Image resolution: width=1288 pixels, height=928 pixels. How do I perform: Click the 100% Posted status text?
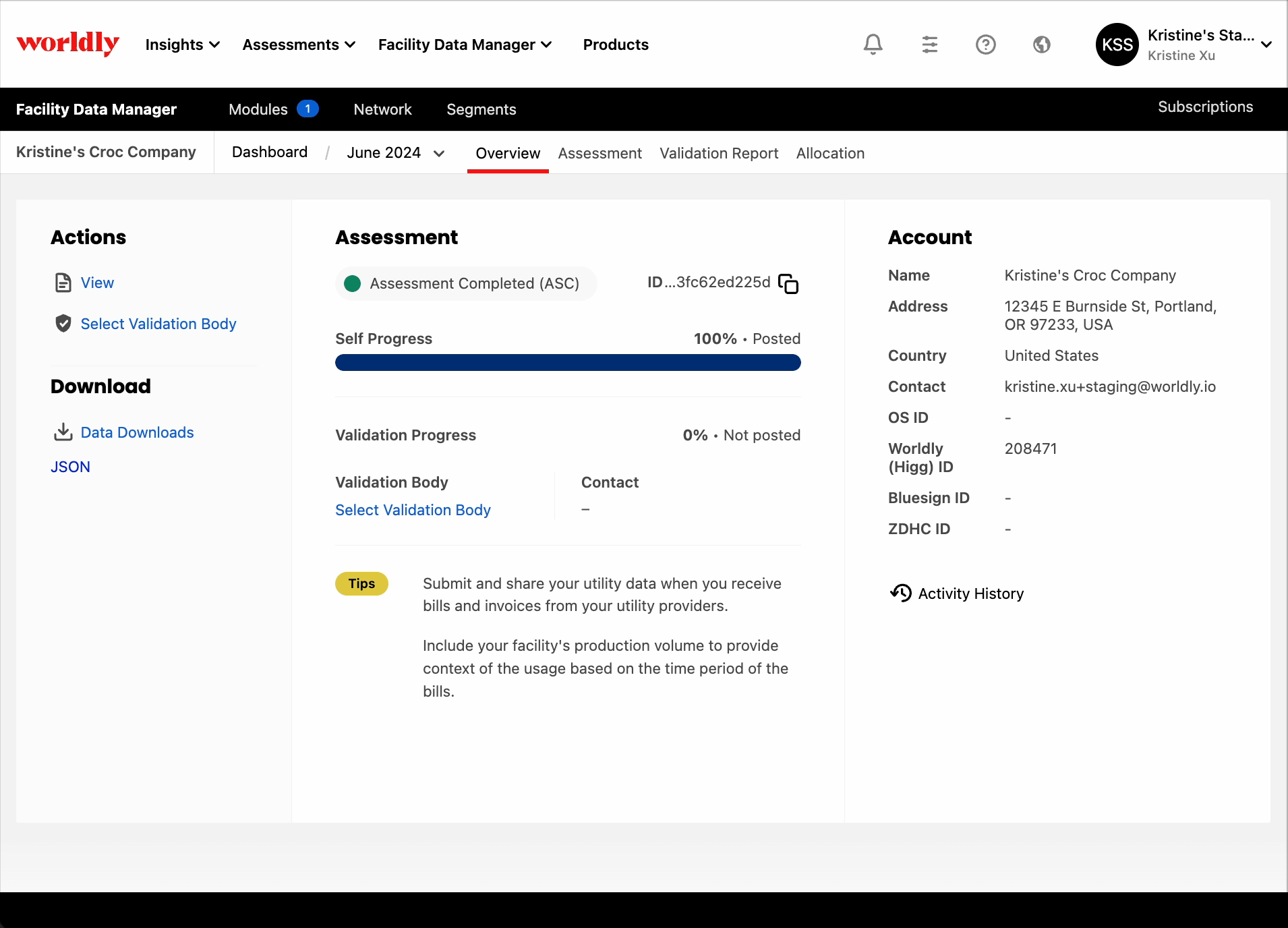(747, 339)
